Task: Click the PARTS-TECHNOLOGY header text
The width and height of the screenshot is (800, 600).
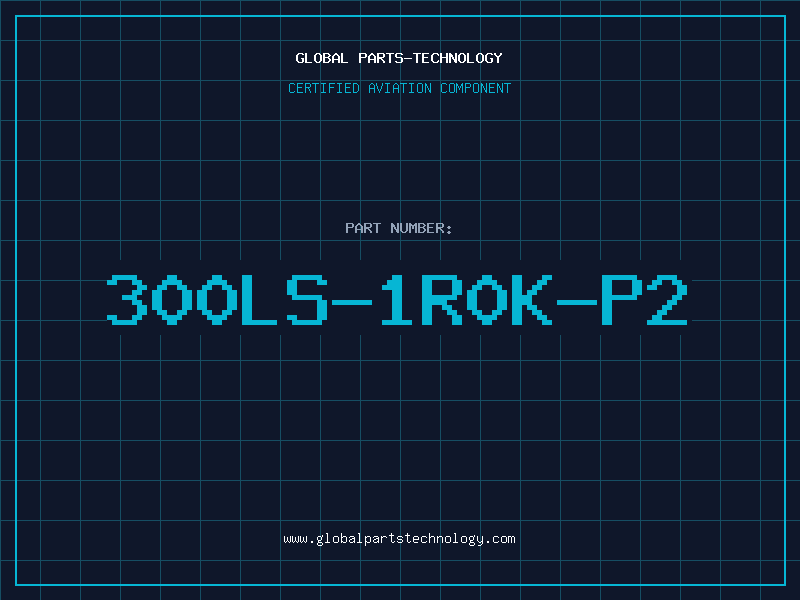Action: [x=430, y=58]
